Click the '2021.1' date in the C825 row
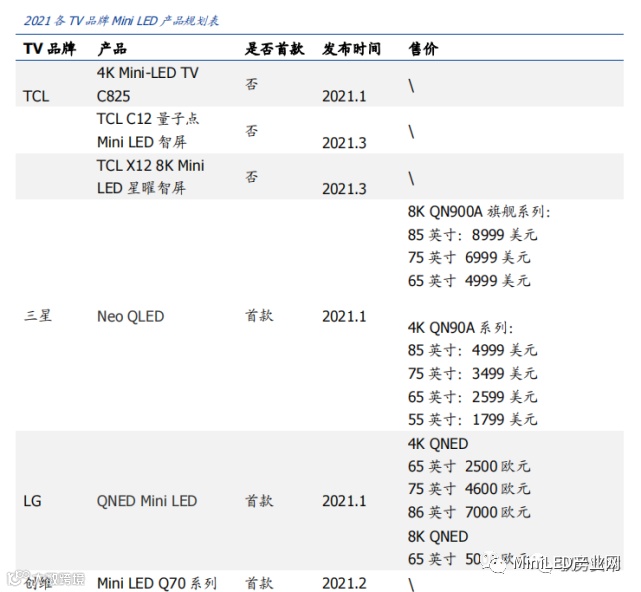 [x=344, y=96]
